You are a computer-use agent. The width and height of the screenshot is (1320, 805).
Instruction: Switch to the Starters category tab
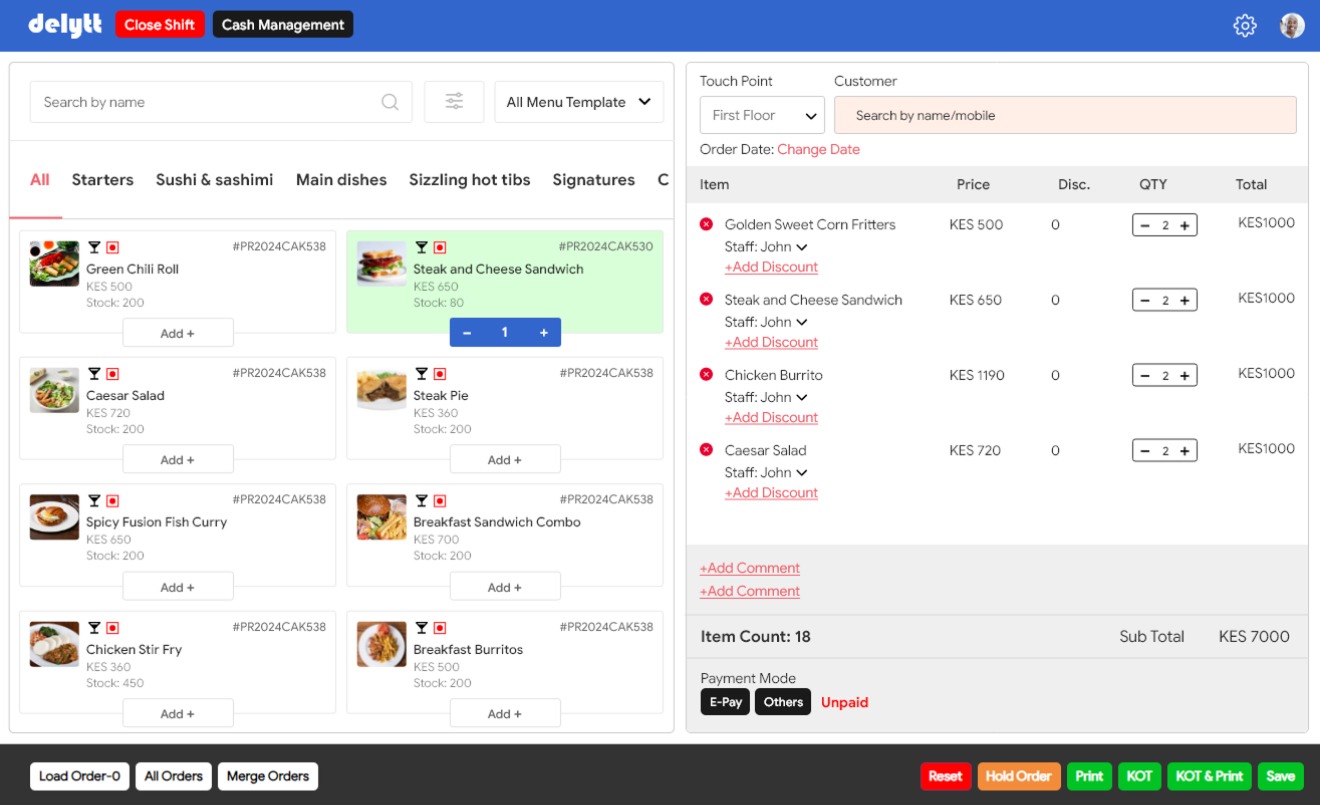point(102,180)
